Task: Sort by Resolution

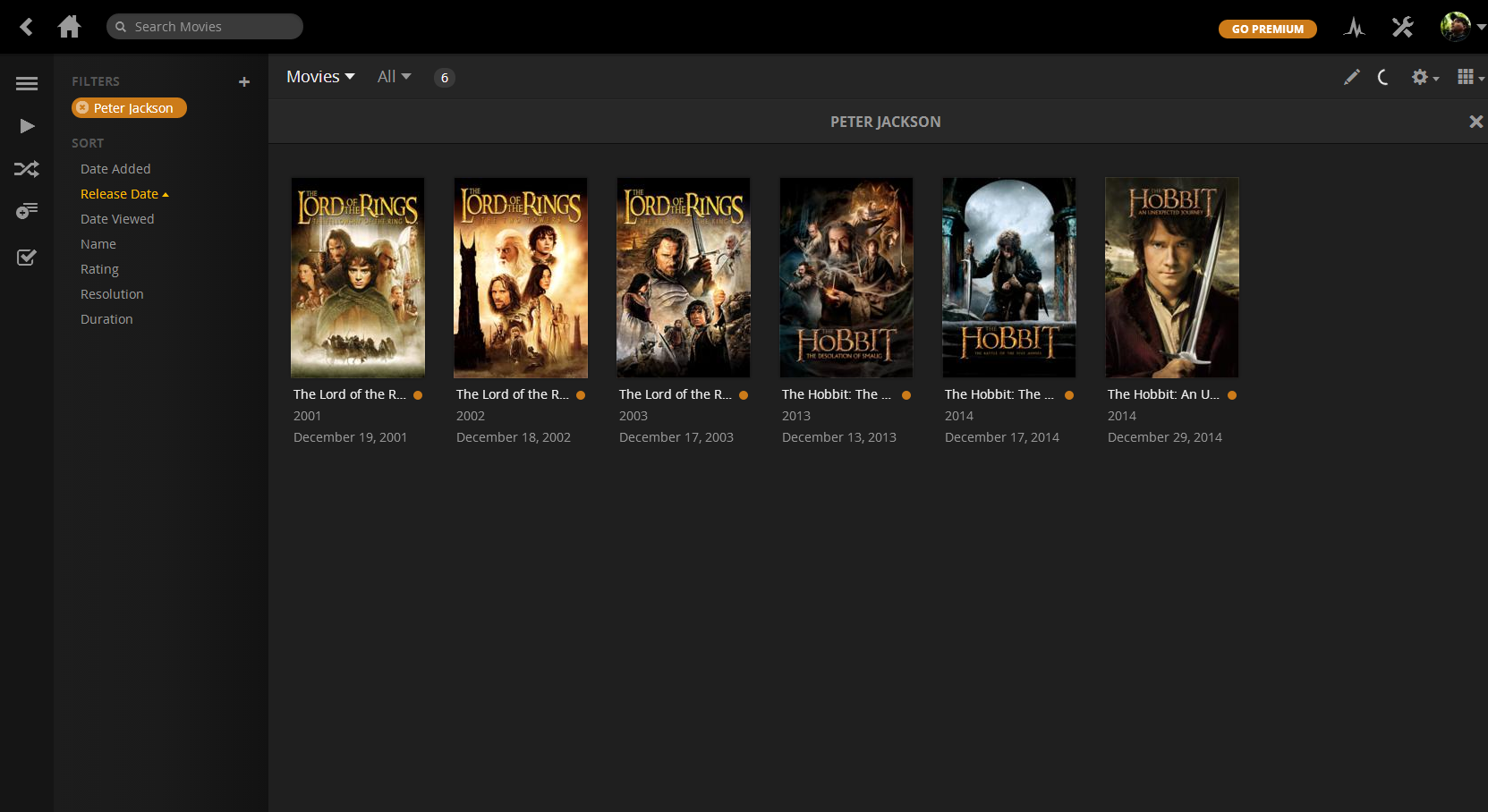Action: tap(112, 294)
